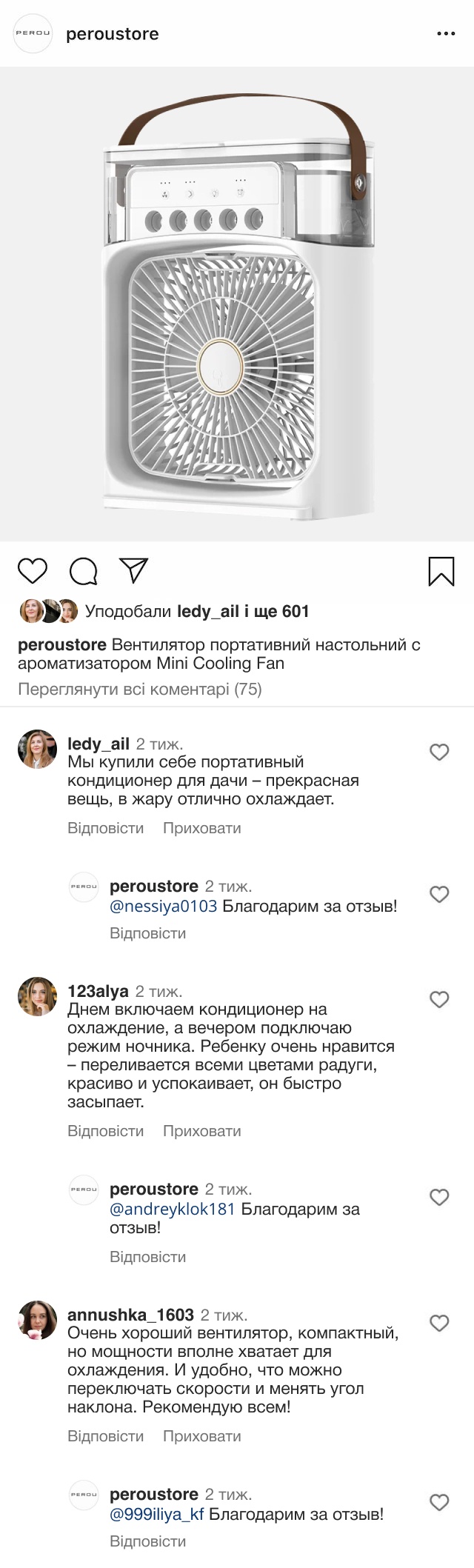Like the post with the heart icon

point(33,571)
